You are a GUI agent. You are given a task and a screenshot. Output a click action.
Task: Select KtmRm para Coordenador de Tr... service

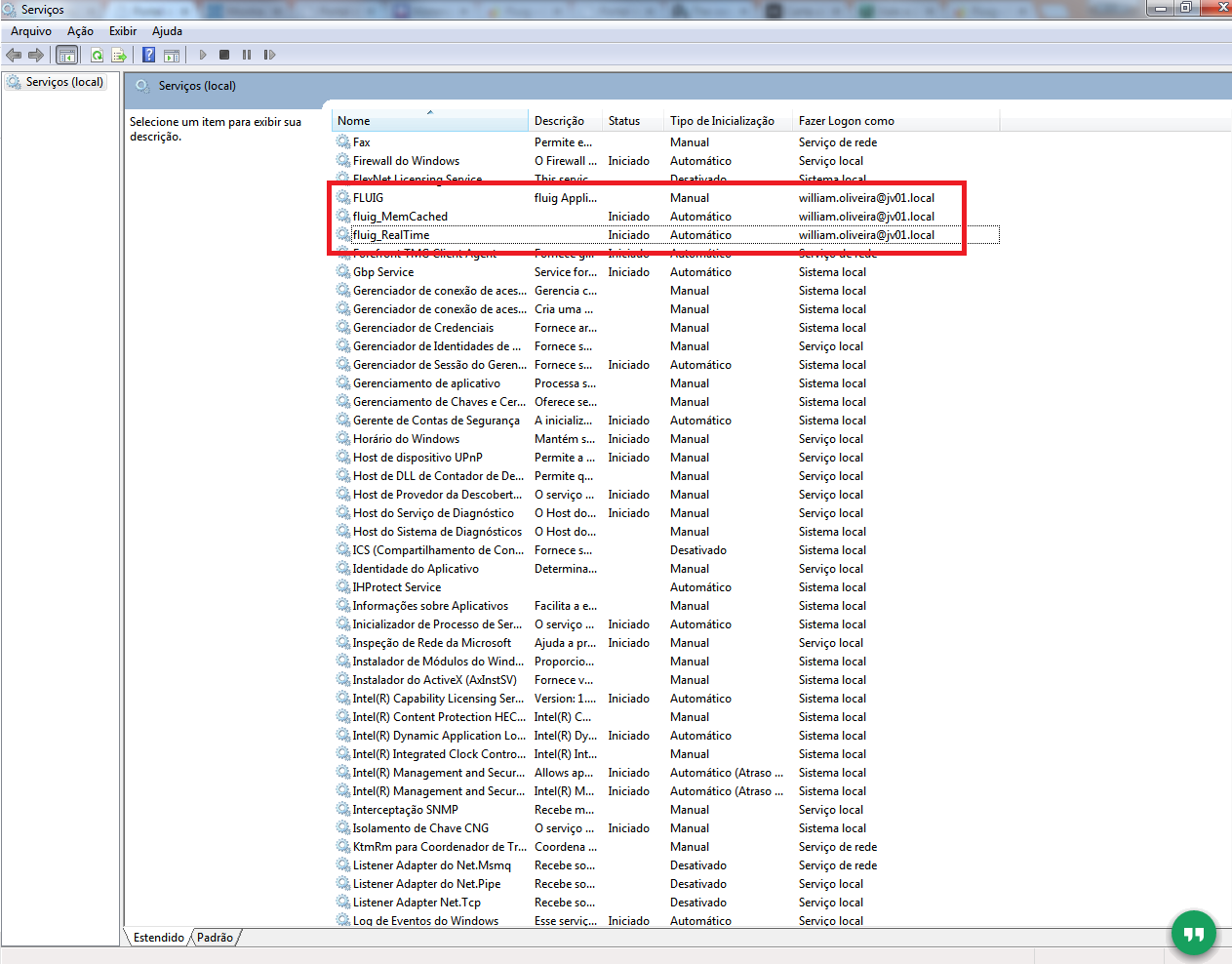pos(440,846)
